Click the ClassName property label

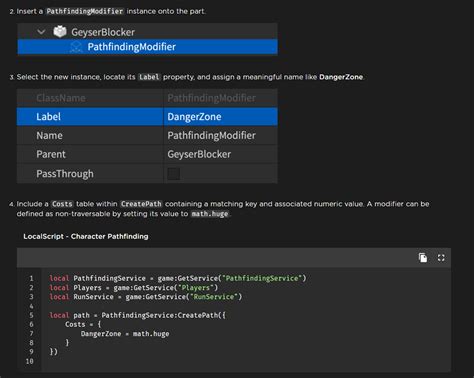pyautogui.click(x=61, y=98)
